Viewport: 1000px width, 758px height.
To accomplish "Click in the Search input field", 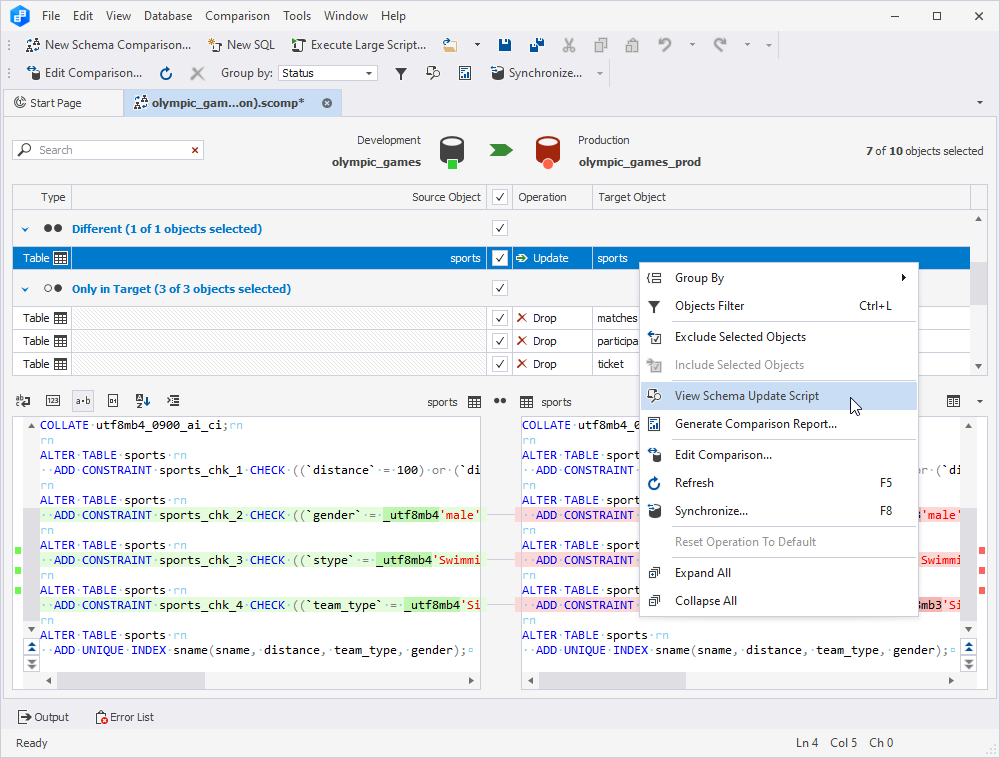I will pos(112,150).
